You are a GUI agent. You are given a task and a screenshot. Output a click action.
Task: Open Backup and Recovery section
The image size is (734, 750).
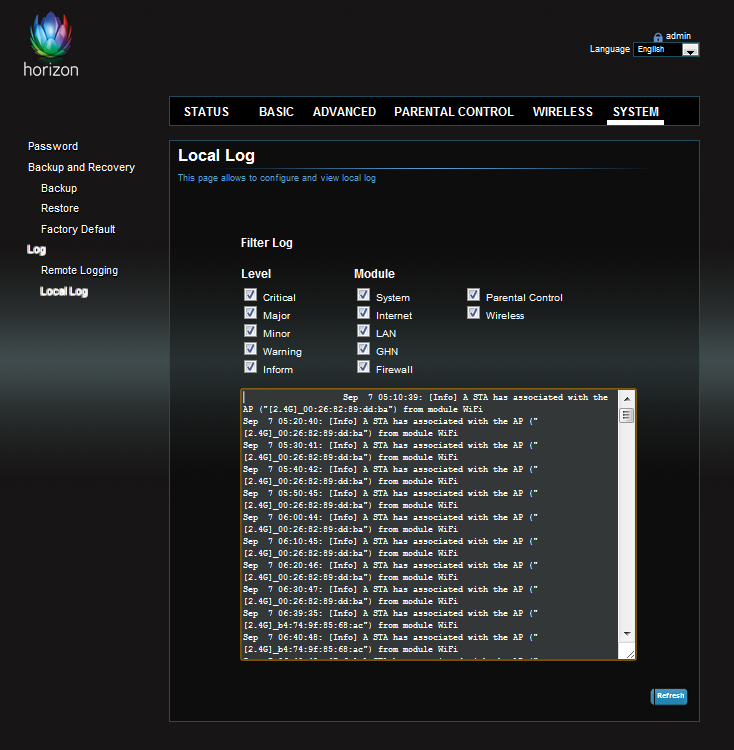pyautogui.click(x=81, y=167)
